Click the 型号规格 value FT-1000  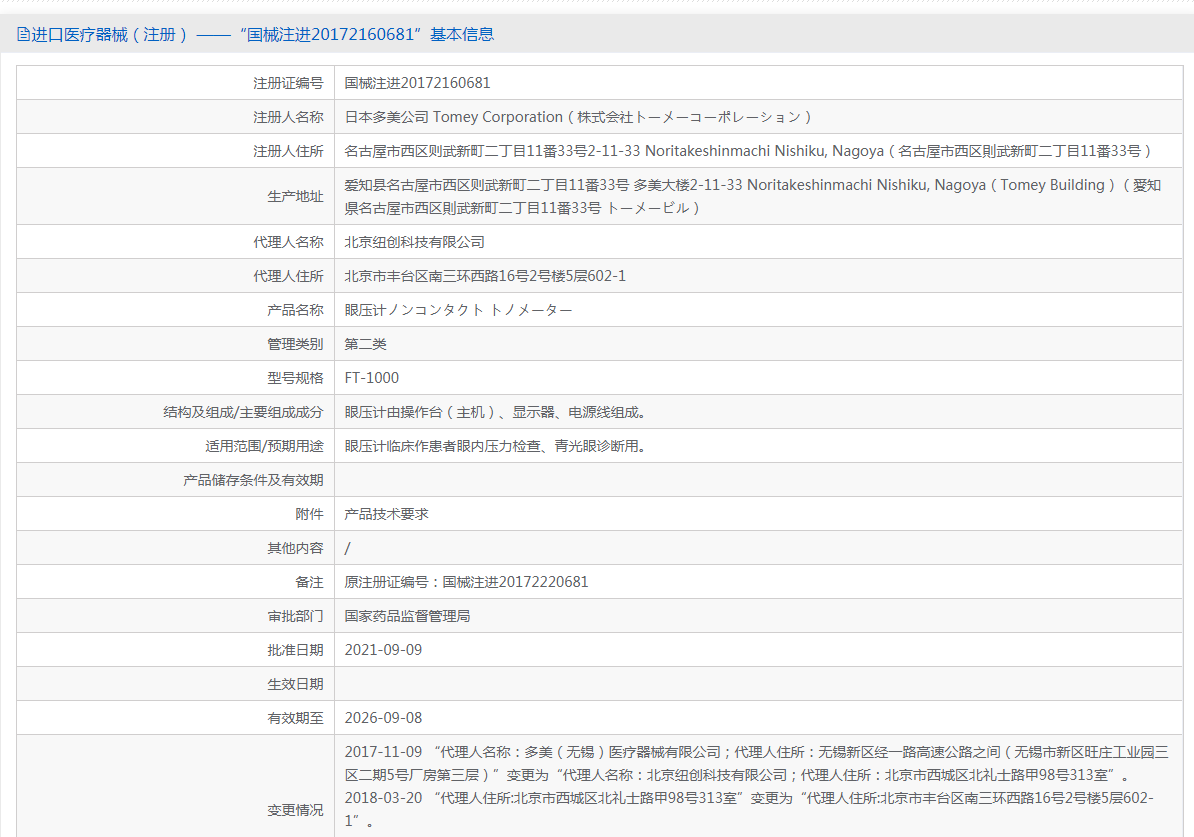point(372,378)
